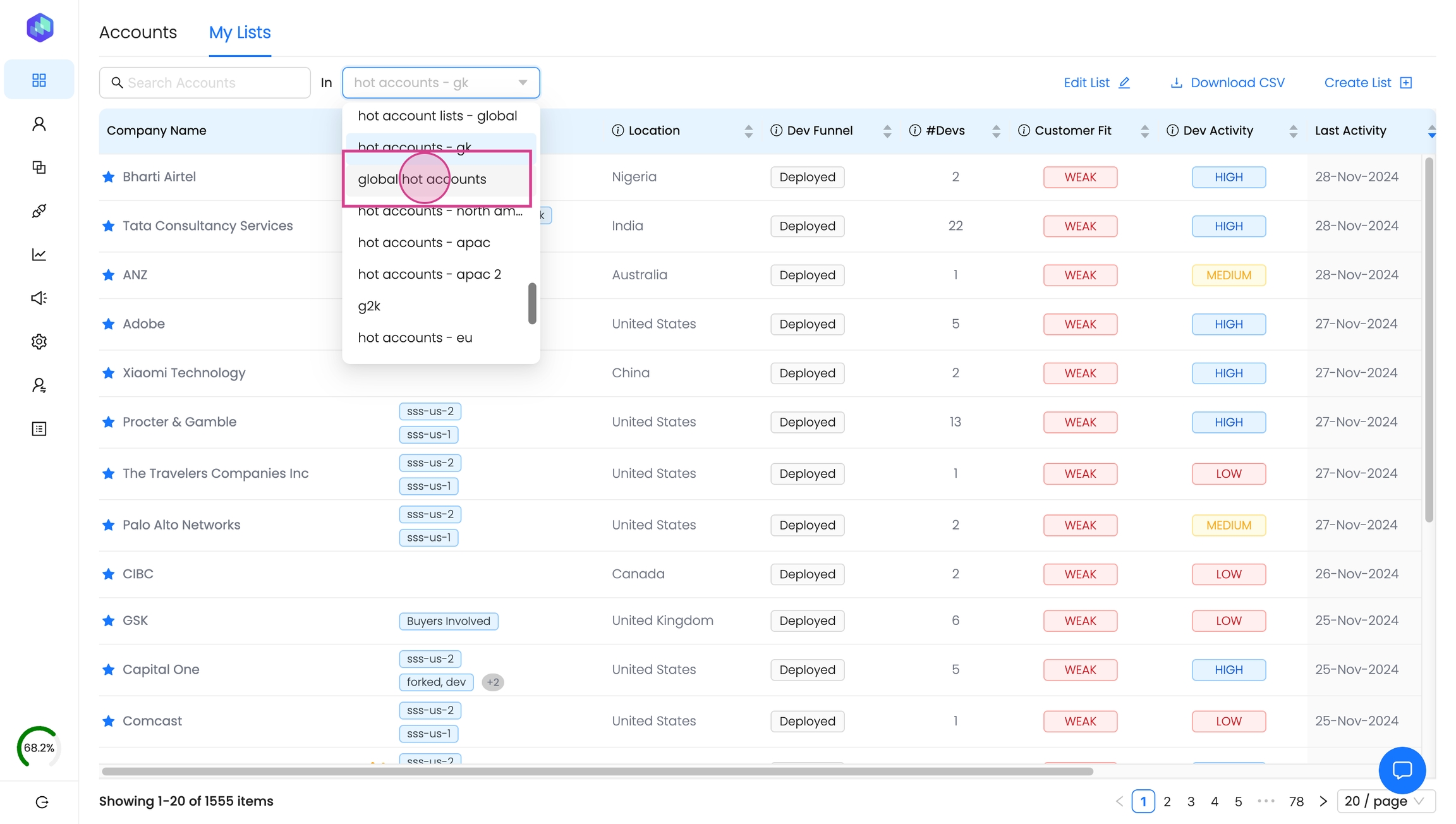Click the megaphone campaigns icon in sidebar
Image resolution: width=1456 pixels, height=824 pixels.
[x=39, y=298]
